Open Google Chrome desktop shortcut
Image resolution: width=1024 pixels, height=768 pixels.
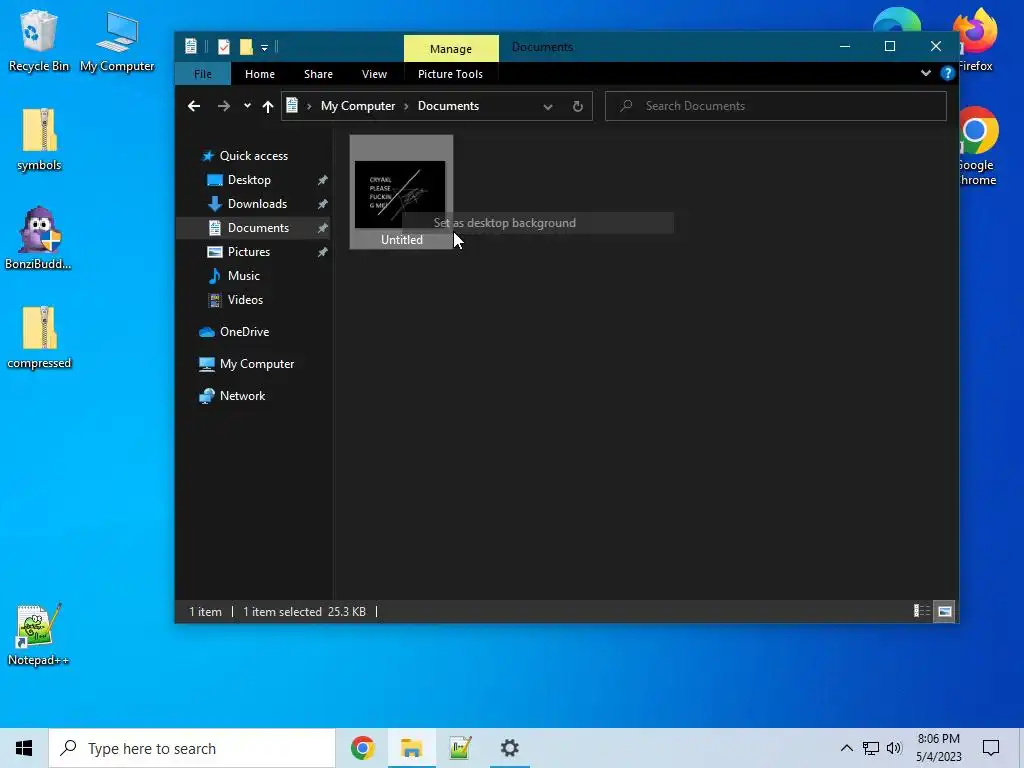point(978,146)
